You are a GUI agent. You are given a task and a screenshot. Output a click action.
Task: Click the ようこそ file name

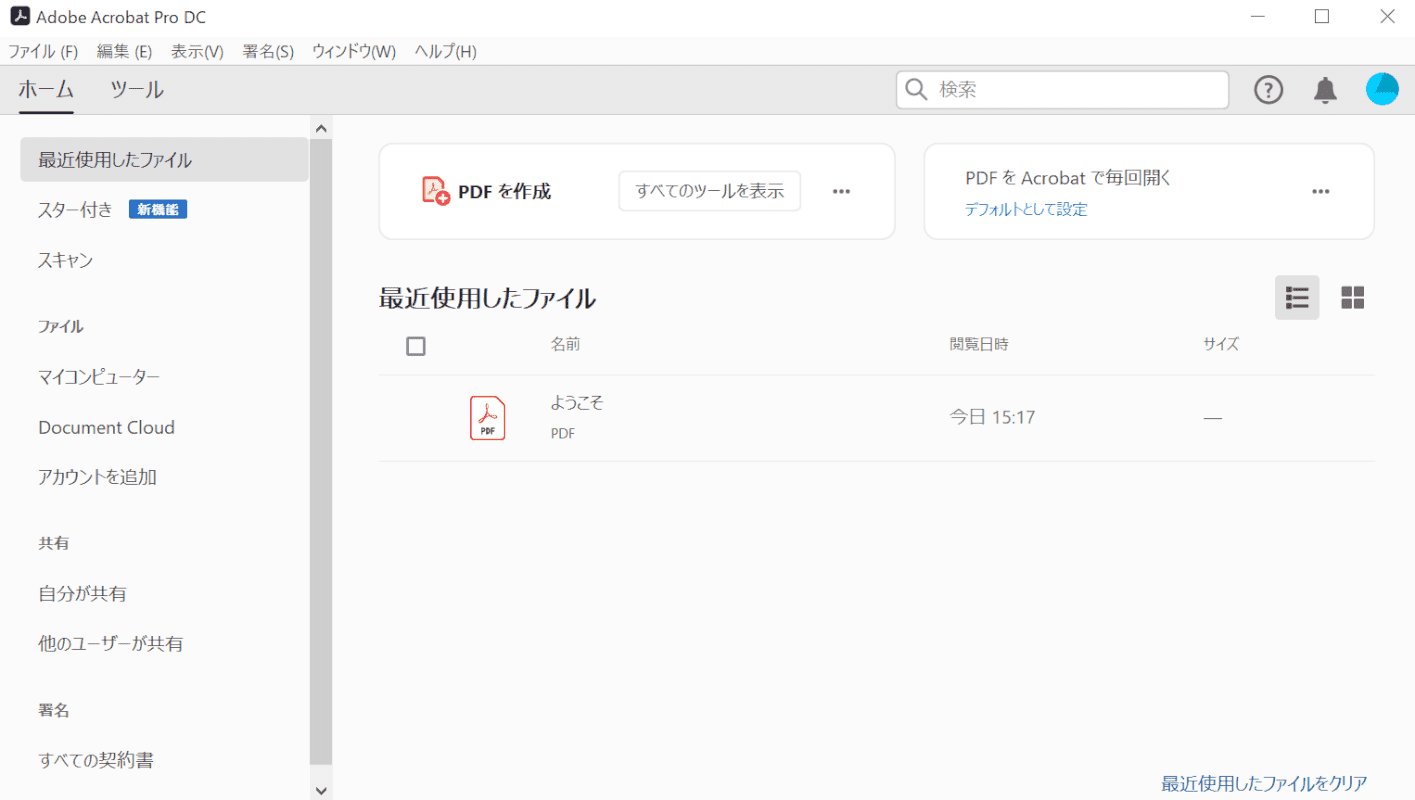pos(577,403)
